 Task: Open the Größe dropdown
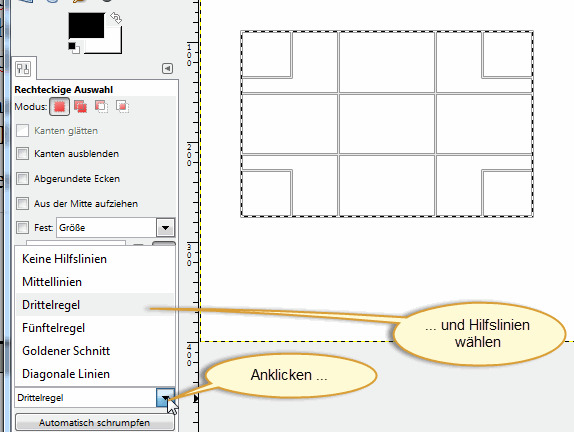[x=165, y=228]
